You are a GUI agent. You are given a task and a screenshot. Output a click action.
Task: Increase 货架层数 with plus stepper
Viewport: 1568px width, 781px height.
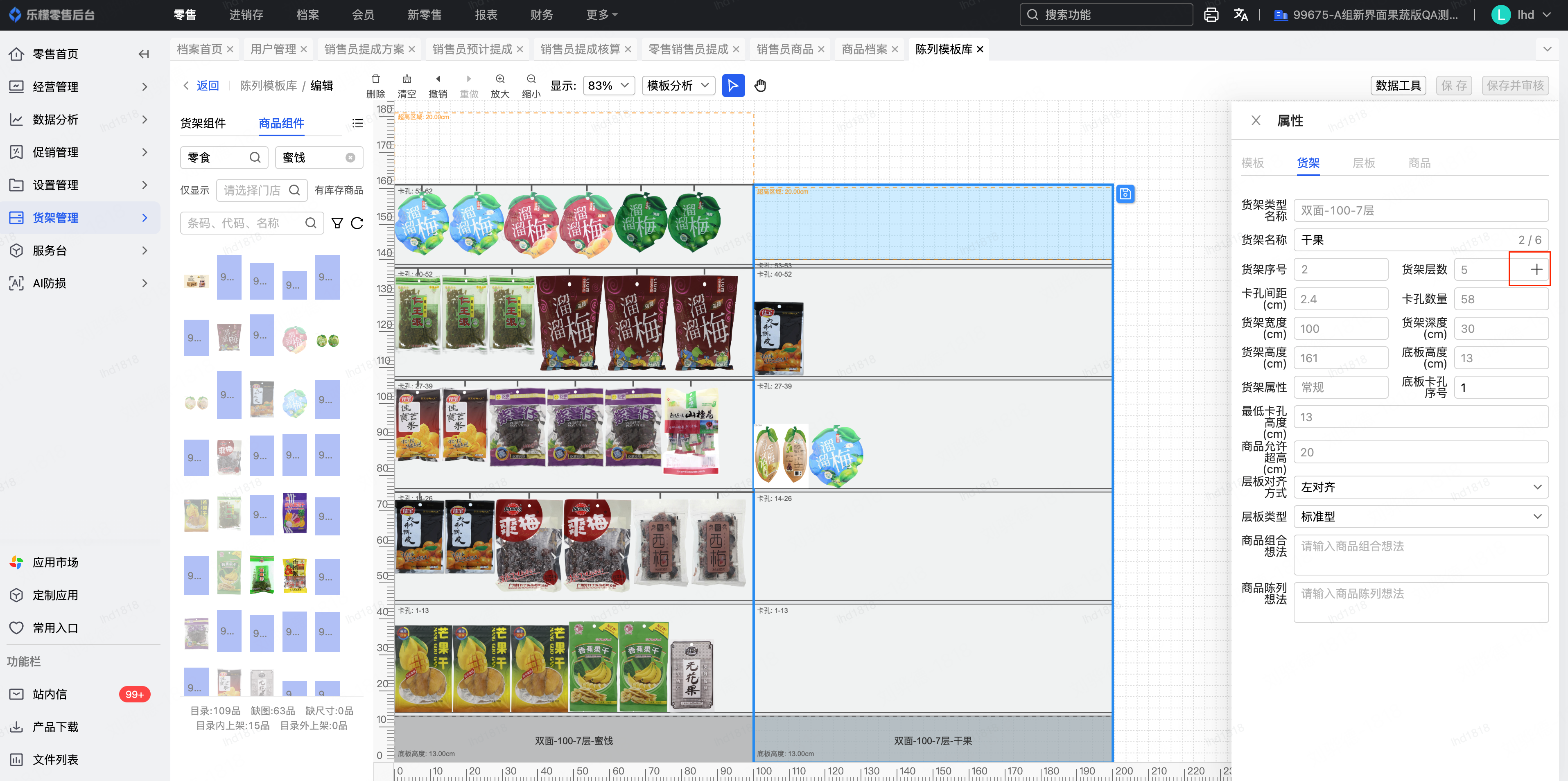tap(1536, 270)
